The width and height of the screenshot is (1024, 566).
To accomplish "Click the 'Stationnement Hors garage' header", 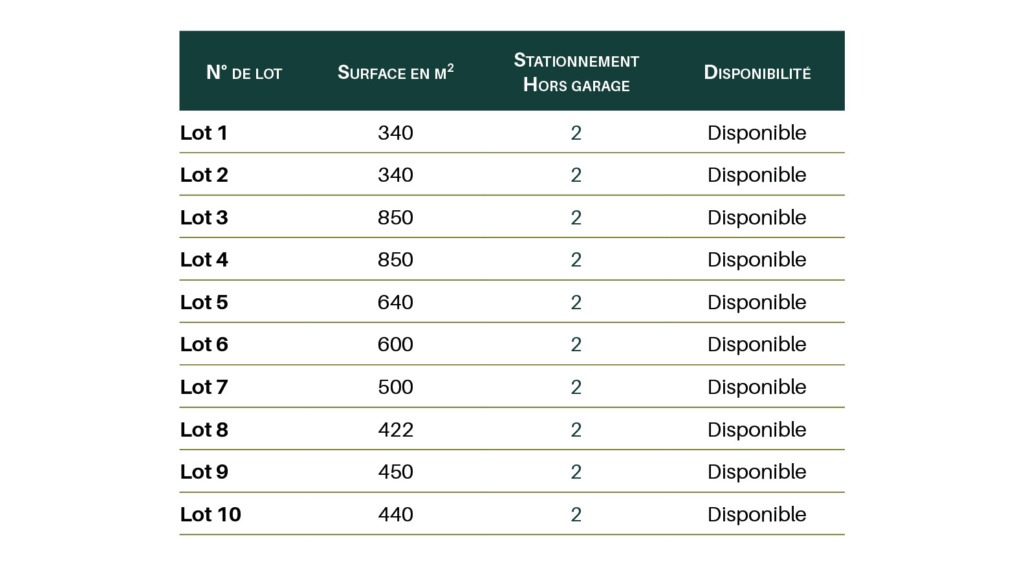I will (576, 72).
